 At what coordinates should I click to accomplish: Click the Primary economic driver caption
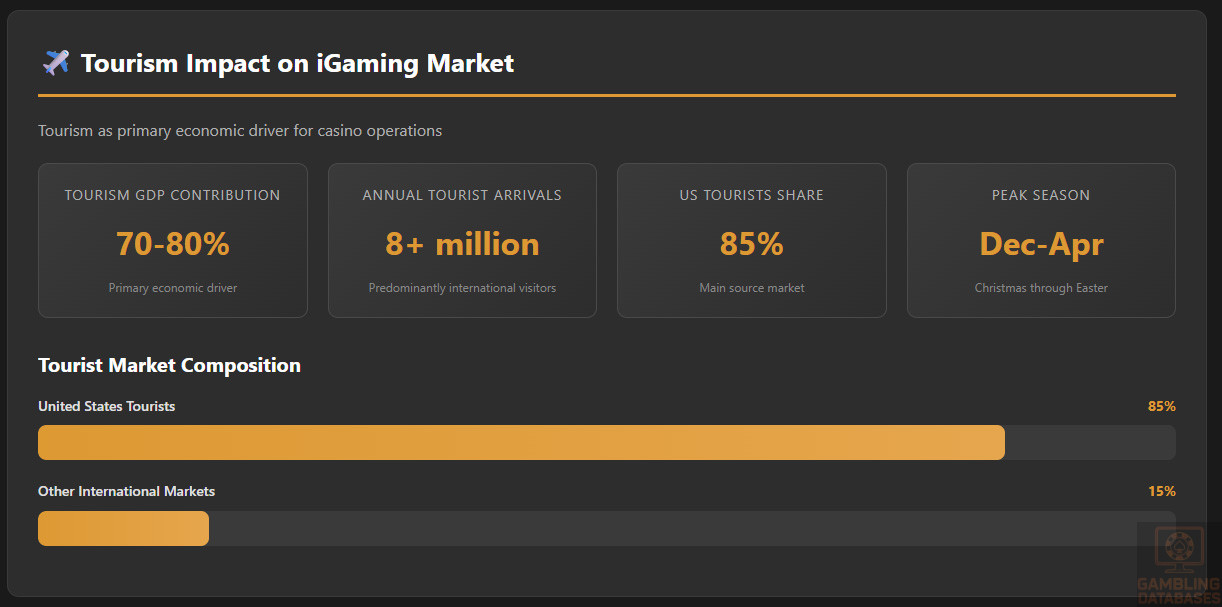point(173,288)
